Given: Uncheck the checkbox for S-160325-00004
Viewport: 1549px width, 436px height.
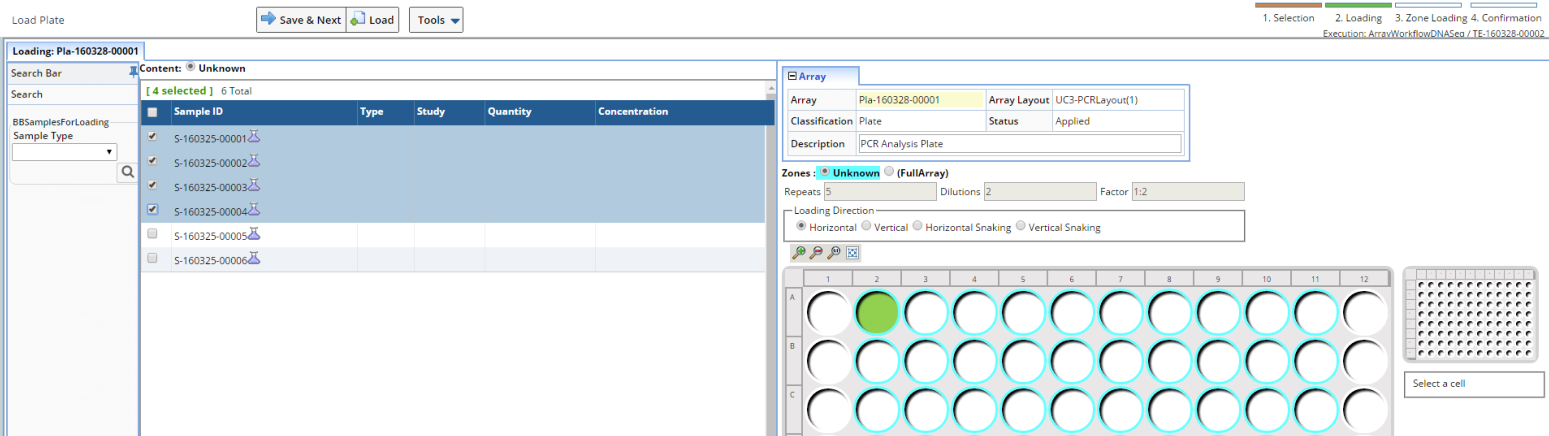Looking at the screenshot, I should [152, 210].
